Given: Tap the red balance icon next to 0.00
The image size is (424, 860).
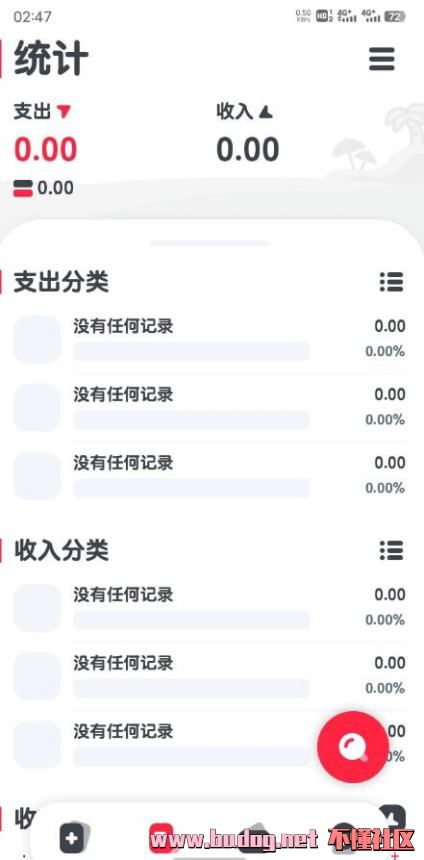Looking at the screenshot, I should (x=23, y=189).
